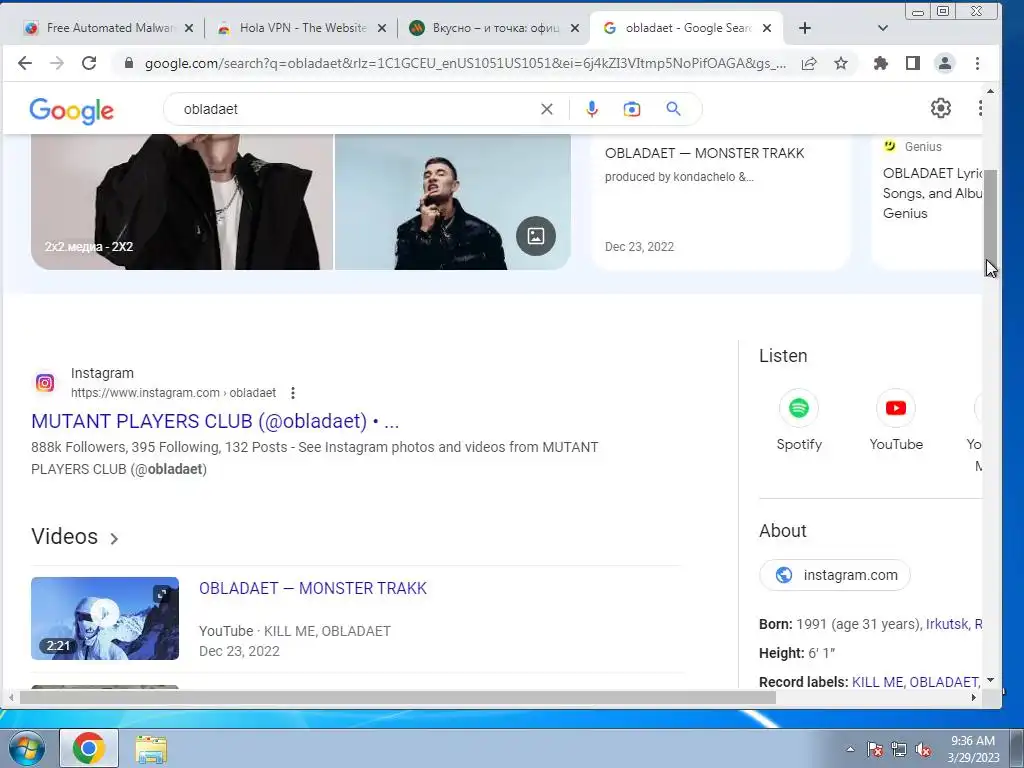Open a new browser tab
Viewport: 1024px width, 768px height.
(x=805, y=28)
